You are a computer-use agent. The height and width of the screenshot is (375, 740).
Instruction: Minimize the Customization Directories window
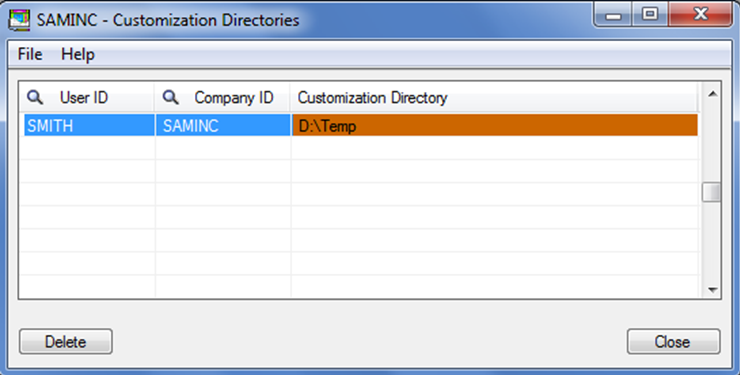pyautogui.click(x=613, y=16)
